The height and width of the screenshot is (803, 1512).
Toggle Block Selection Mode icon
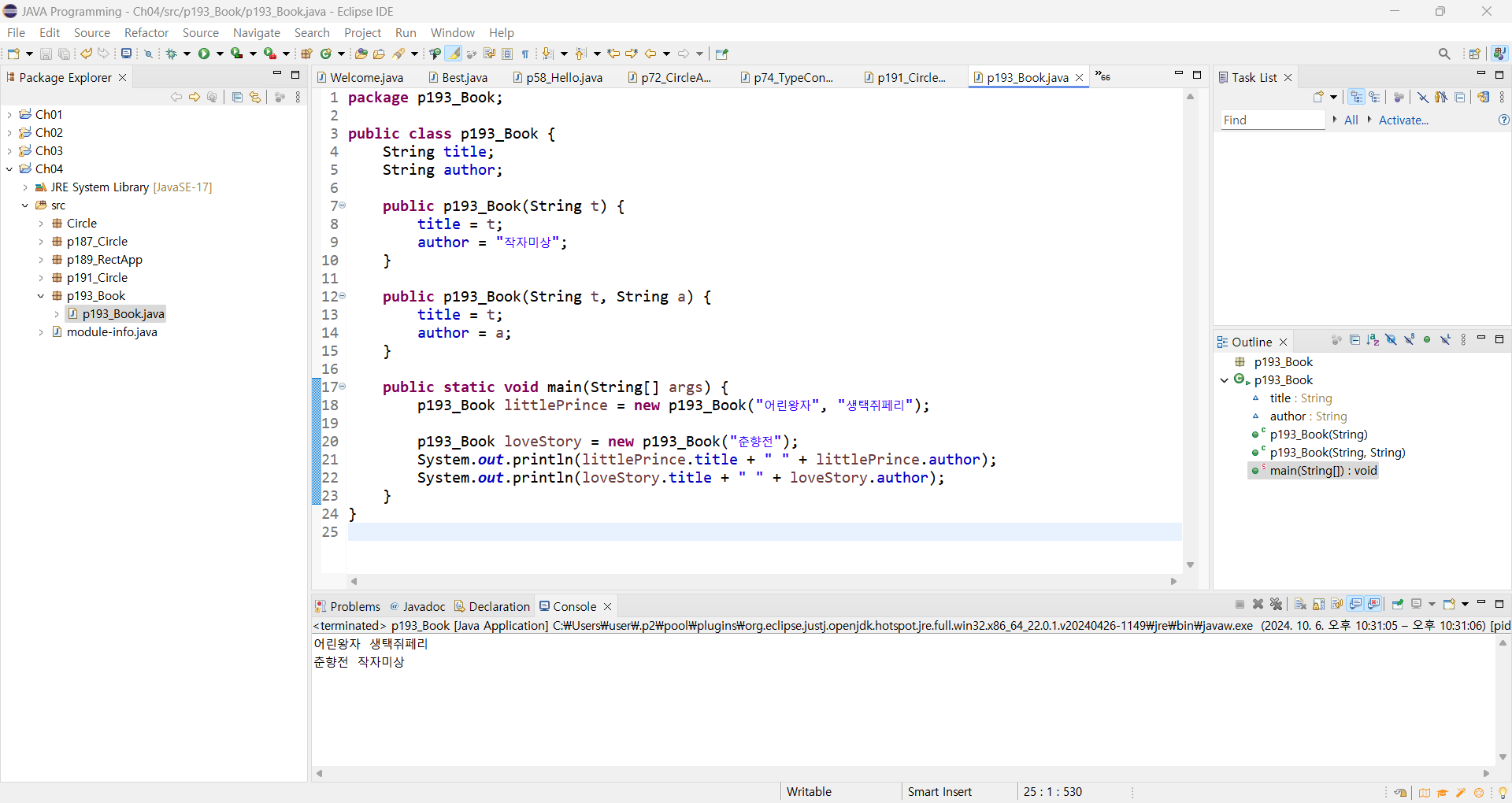[507, 54]
